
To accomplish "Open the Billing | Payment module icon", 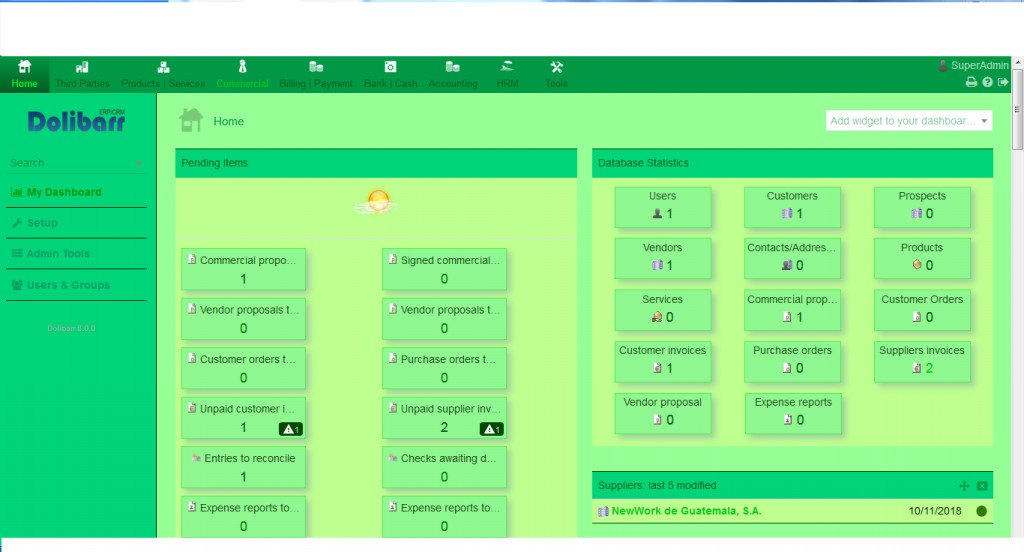I will (x=316, y=67).
